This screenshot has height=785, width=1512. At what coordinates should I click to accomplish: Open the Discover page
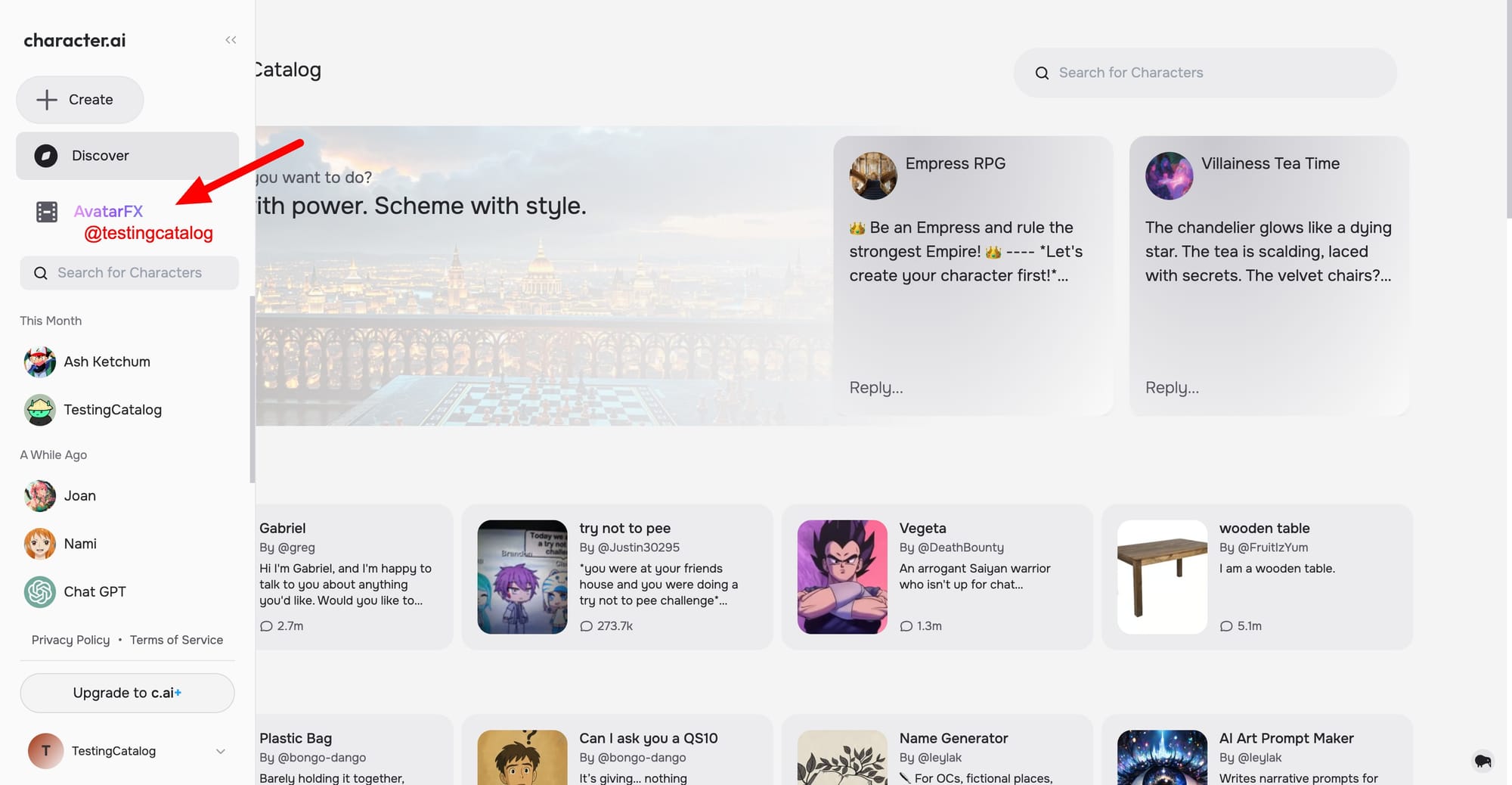(128, 156)
